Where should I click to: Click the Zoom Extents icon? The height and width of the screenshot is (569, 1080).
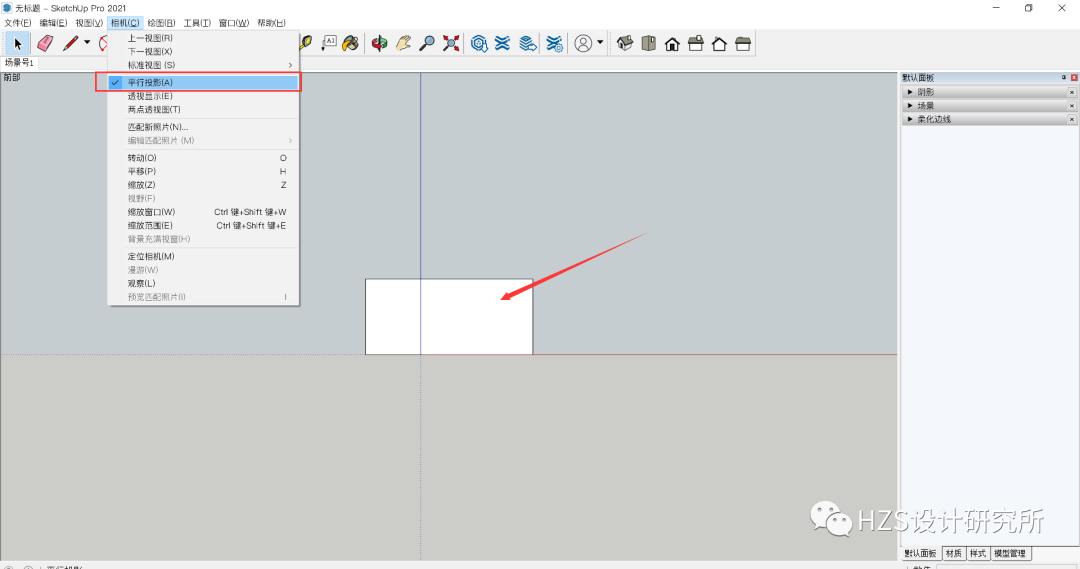pos(451,43)
